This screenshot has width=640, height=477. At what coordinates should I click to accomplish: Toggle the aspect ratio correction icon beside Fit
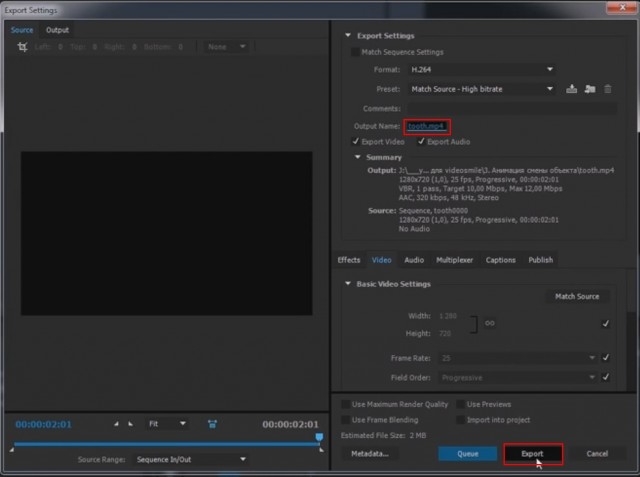coord(212,424)
